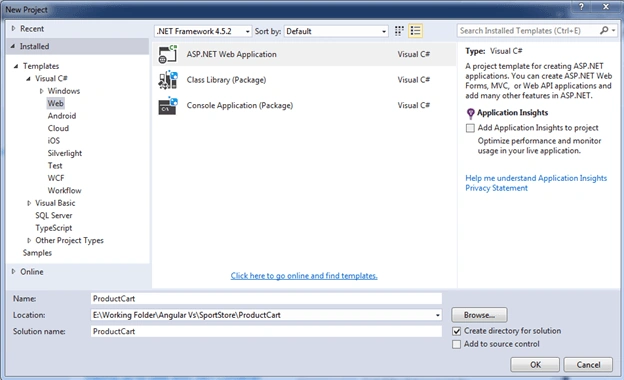The image size is (624, 380).
Task: Click the Browse... button
Action: click(479, 315)
